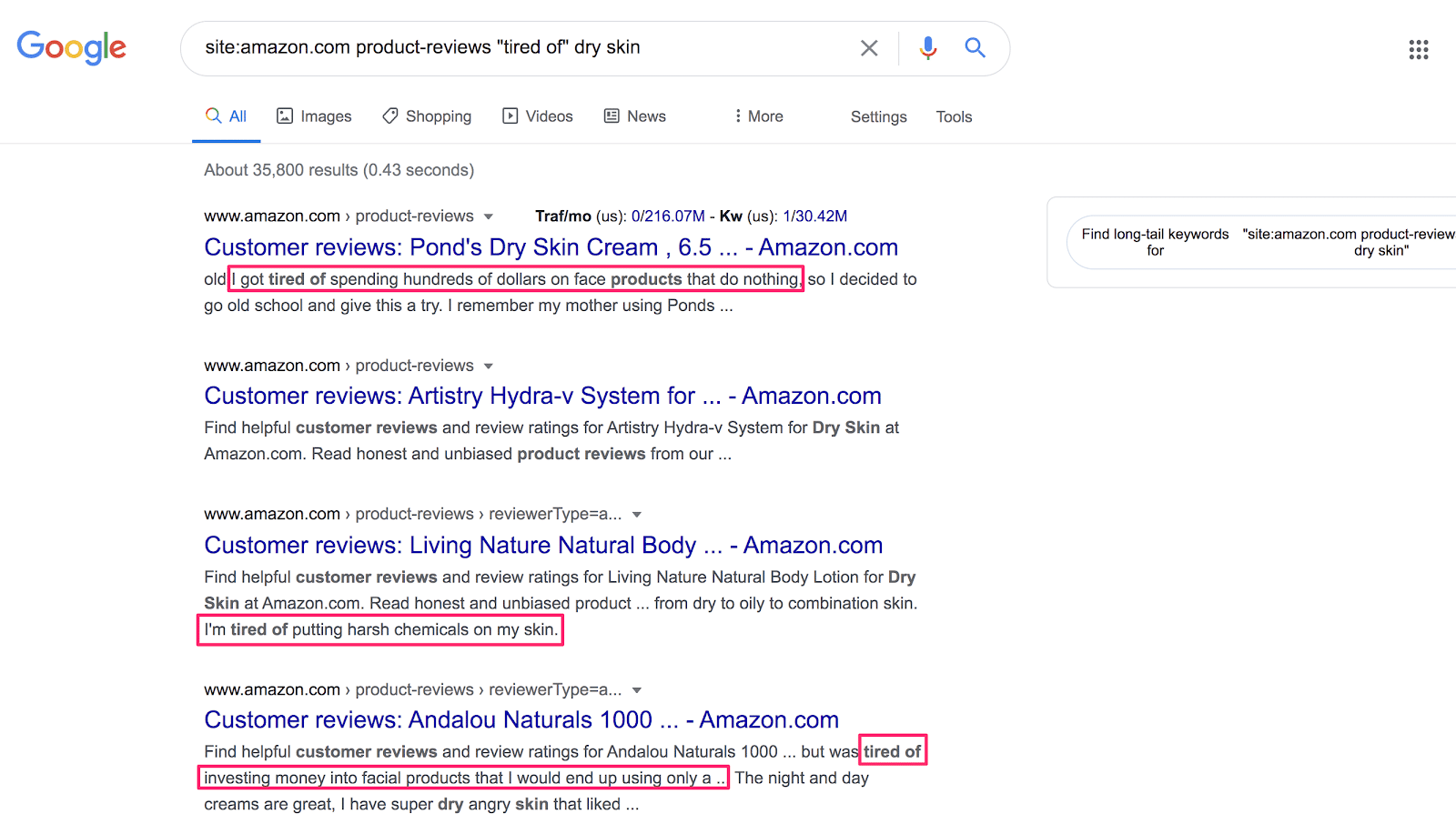Start voice search with the microphone icon

(927, 48)
